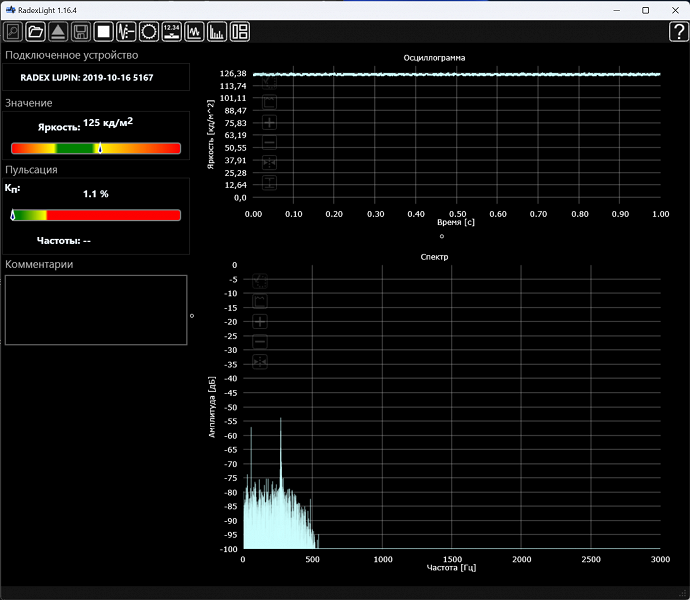690x600 pixels.
Task: Click the brightness level color gauge
Action: [96, 148]
